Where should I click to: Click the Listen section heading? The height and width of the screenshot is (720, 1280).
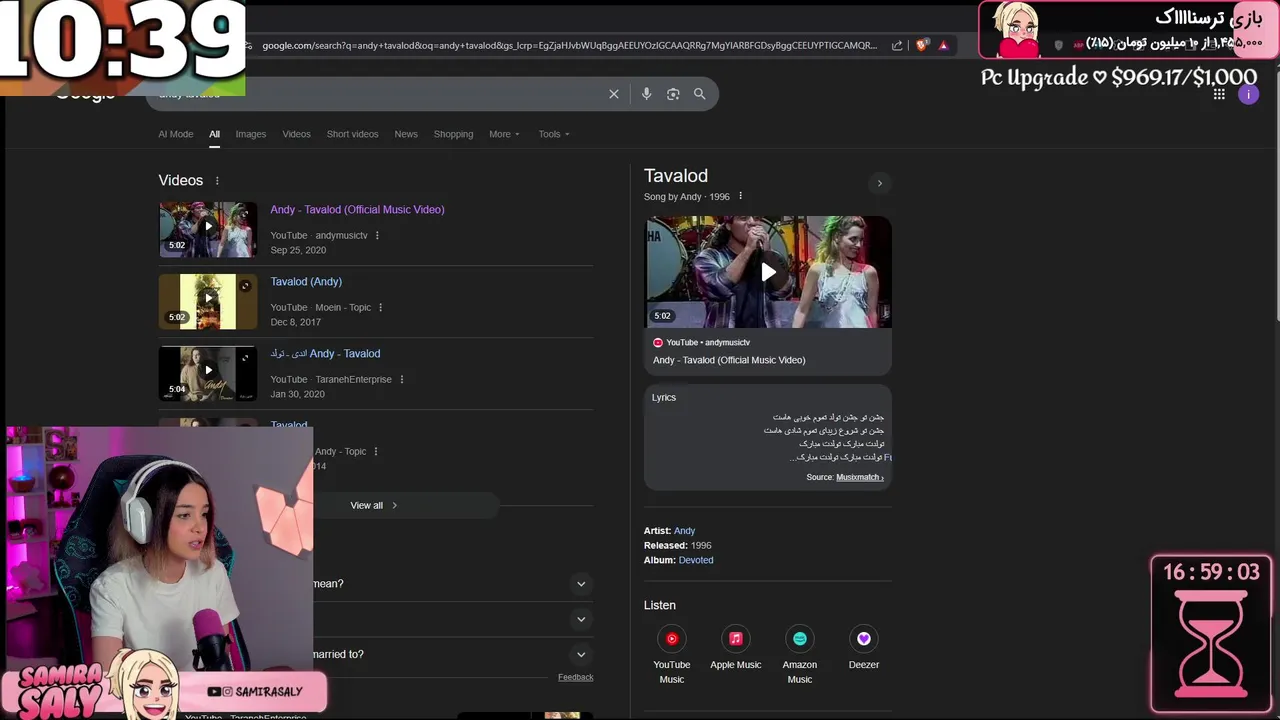coord(660,606)
